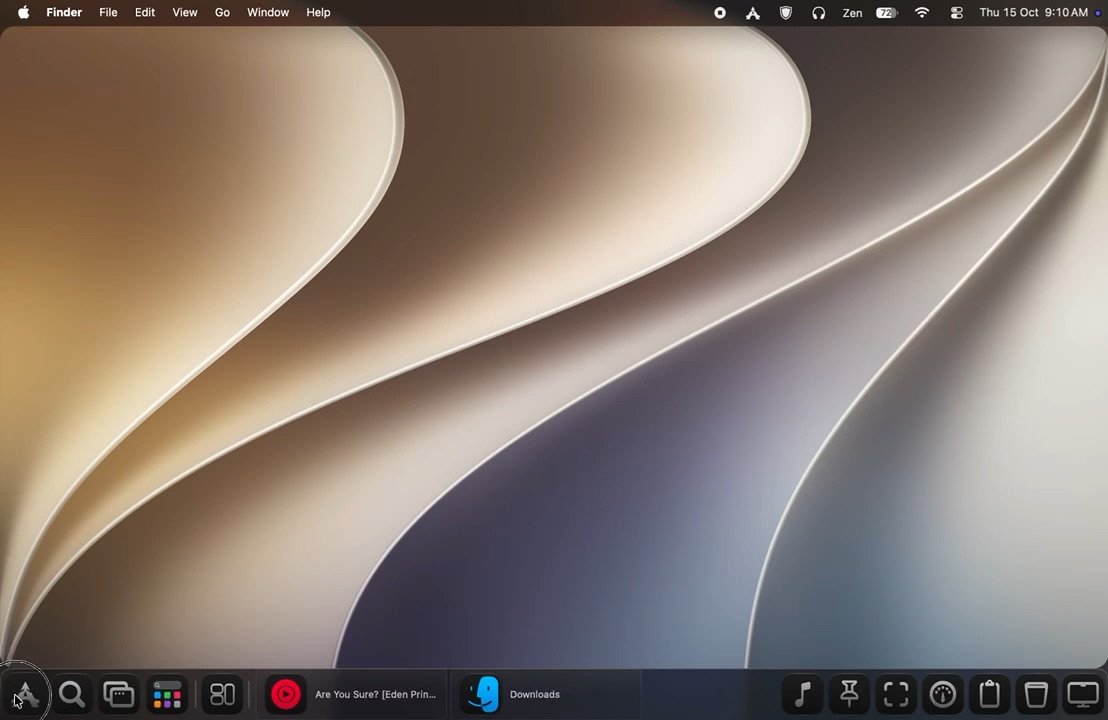This screenshot has height=720, width=1108.
Task: Click the date and time Thu 15 Oct
Action: coord(1034,12)
